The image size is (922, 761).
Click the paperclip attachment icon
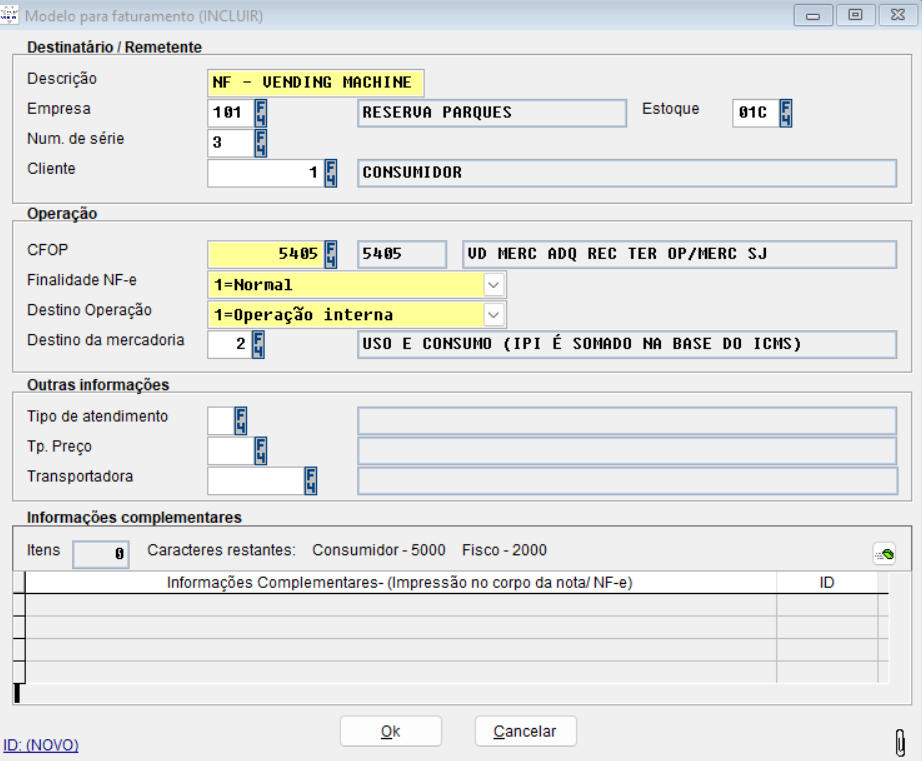click(x=901, y=743)
